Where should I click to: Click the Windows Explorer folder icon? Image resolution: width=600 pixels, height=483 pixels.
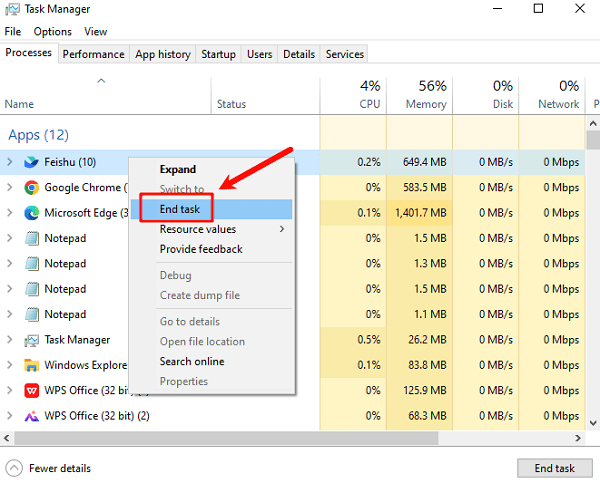tap(31, 365)
